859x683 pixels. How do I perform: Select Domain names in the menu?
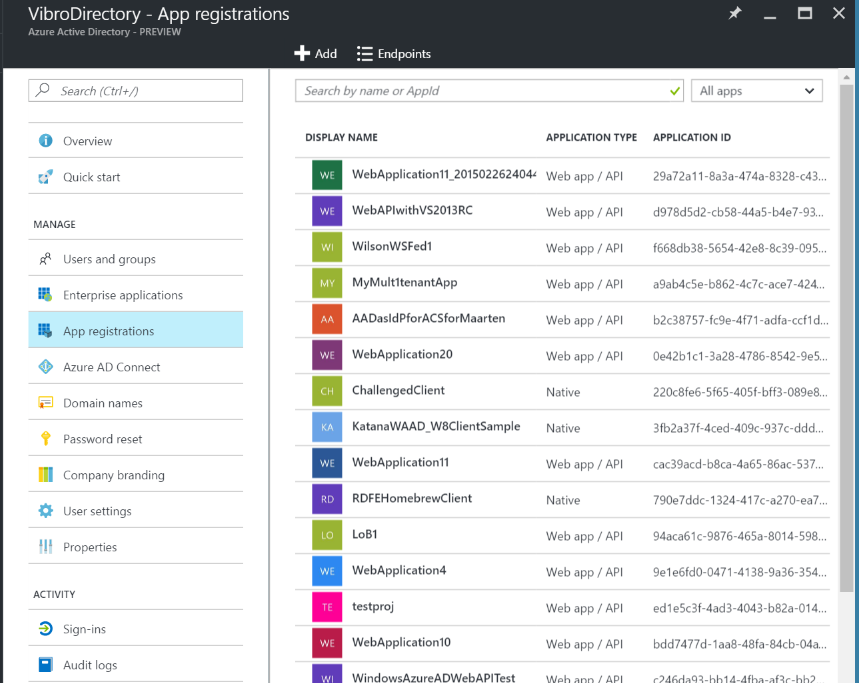135,403
